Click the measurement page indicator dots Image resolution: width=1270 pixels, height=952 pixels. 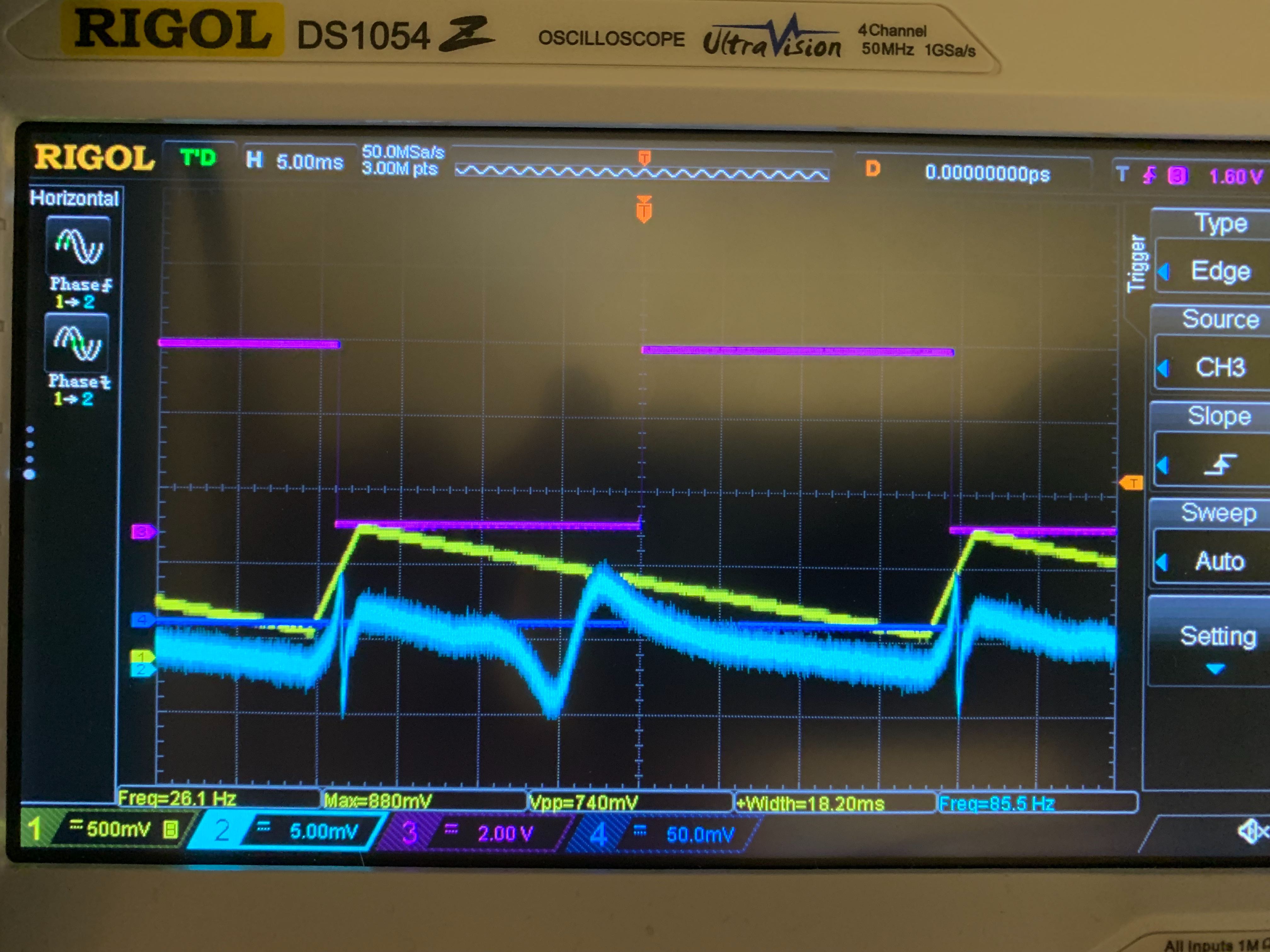[x=30, y=452]
